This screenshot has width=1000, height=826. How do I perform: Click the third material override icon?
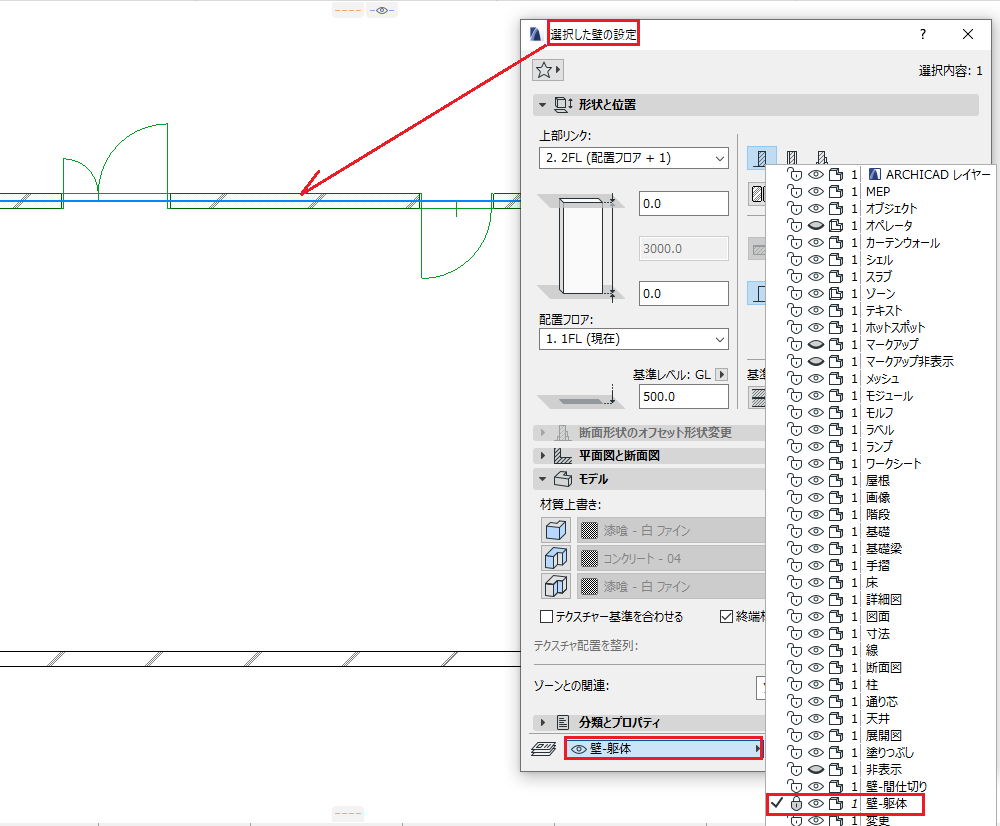[x=555, y=586]
